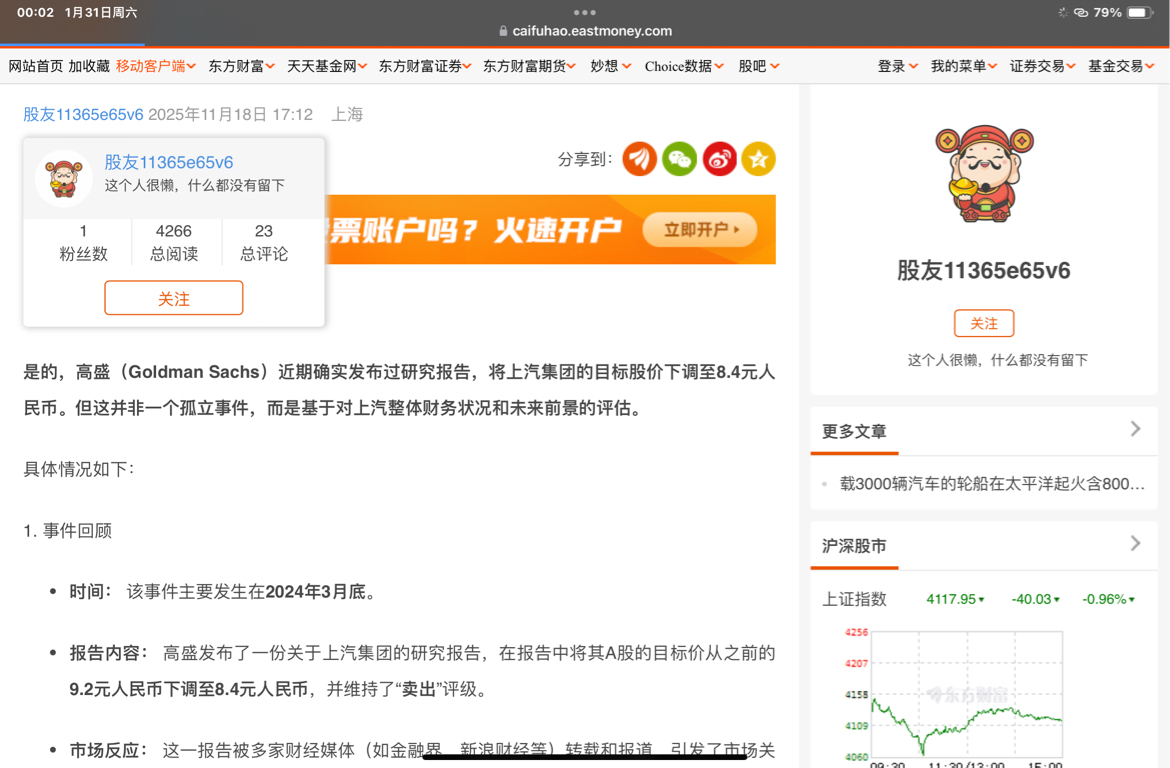
Task: Expand 天天基金网 dropdown menu
Action: [x=327, y=66]
